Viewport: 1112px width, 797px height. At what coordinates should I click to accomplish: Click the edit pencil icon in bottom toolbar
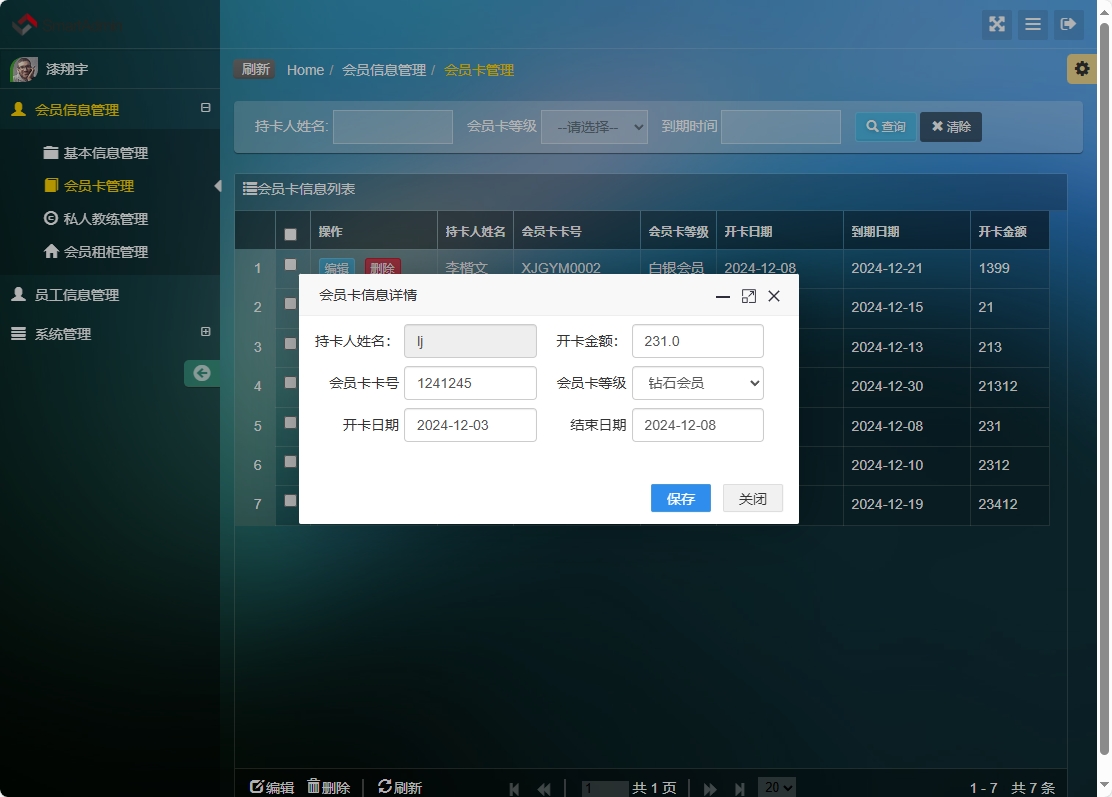click(254, 787)
